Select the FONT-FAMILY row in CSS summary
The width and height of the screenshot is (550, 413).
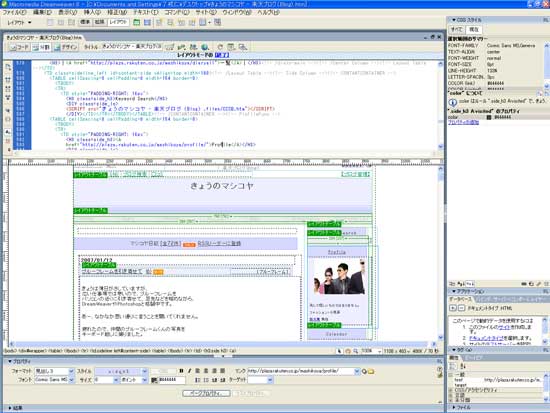click(495, 46)
